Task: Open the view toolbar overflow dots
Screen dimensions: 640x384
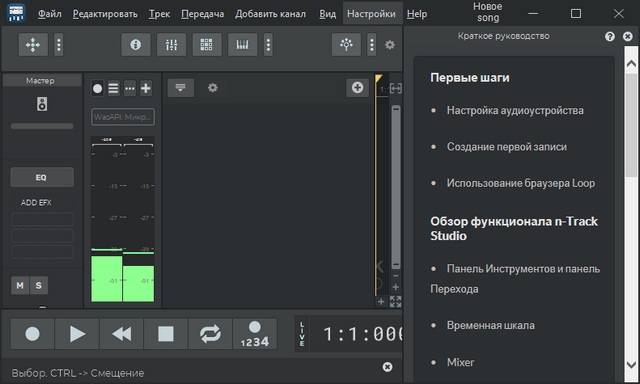Action: click(x=268, y=44)
